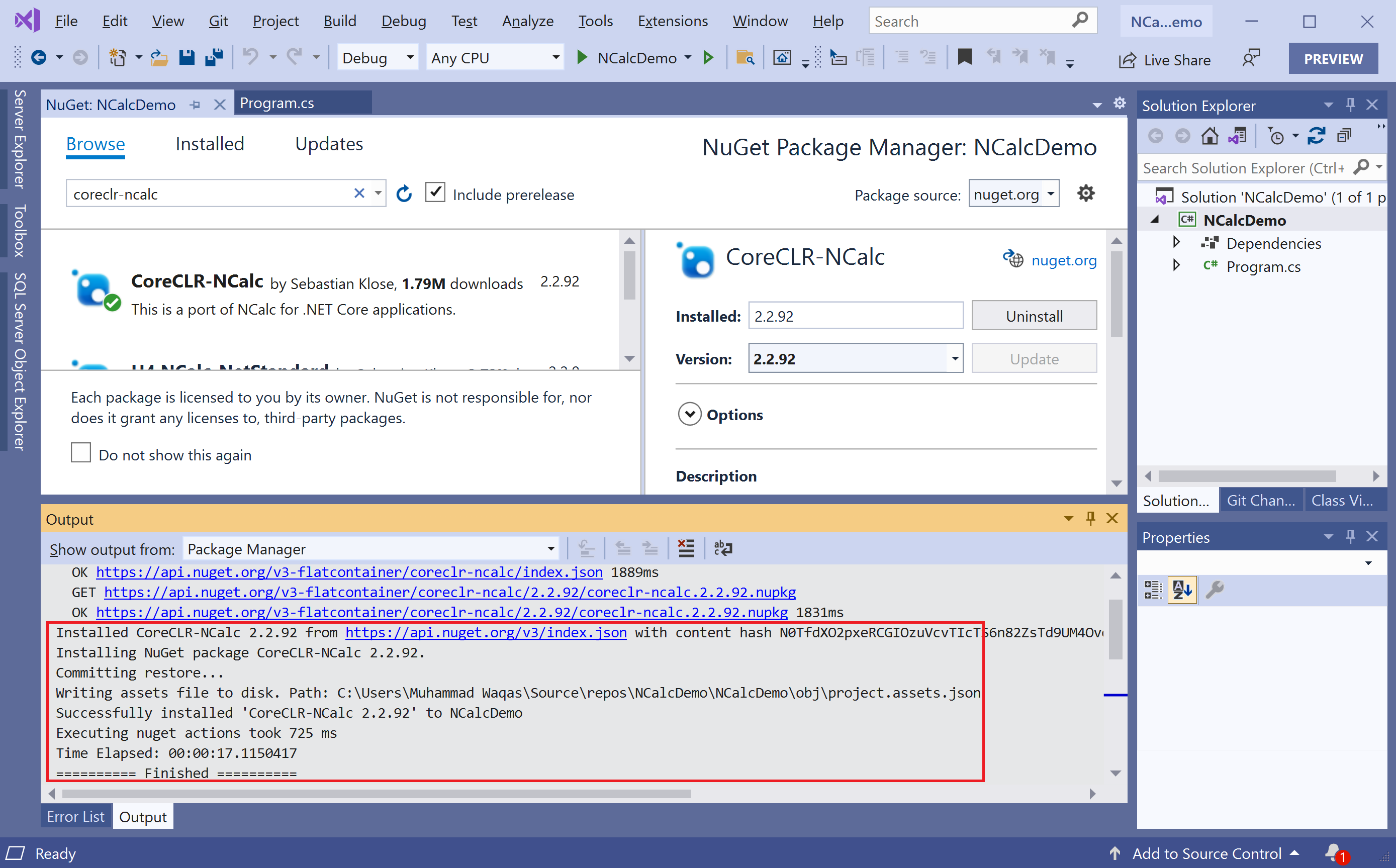Switch to the Installed tab
The height and width of the screenshot is (868, 1396).
click(210, 144)
